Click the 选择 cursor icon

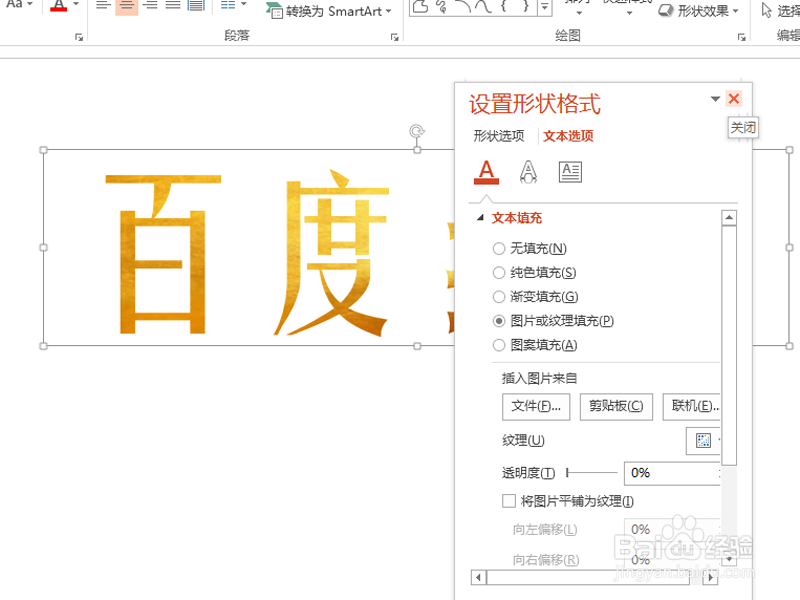[x=766, y=10]
